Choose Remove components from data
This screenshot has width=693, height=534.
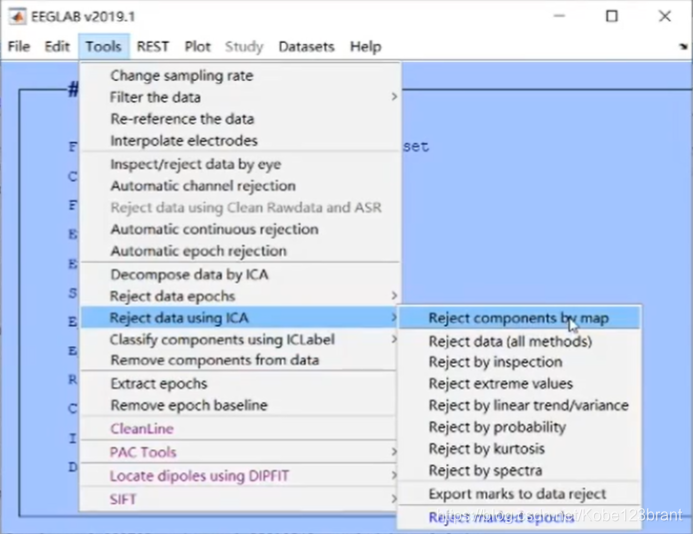[241, 360]
